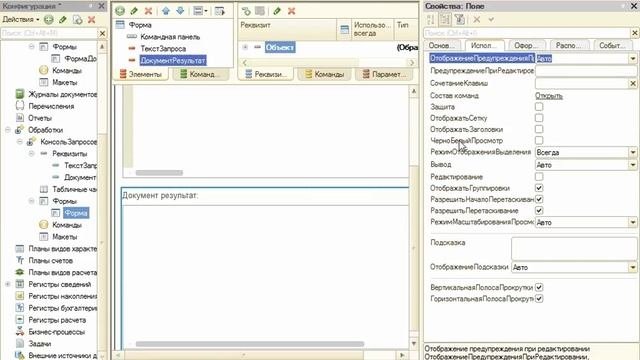
Task: Collapse the Обработки tree node
Action: click(x=8, y=130)
